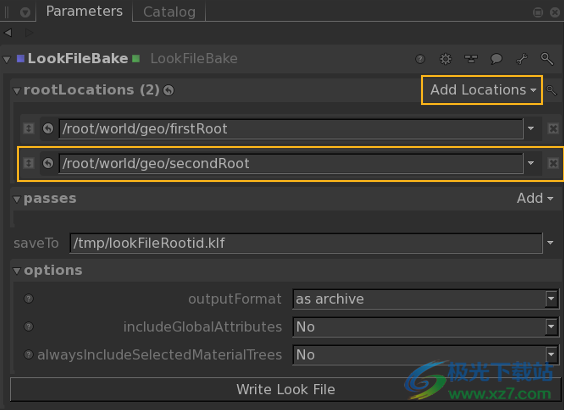Image resolution: width=564 pixels, height=410 pixels.
Task: Click the magnifier search icon in header
Action: [x=547, y=59]
